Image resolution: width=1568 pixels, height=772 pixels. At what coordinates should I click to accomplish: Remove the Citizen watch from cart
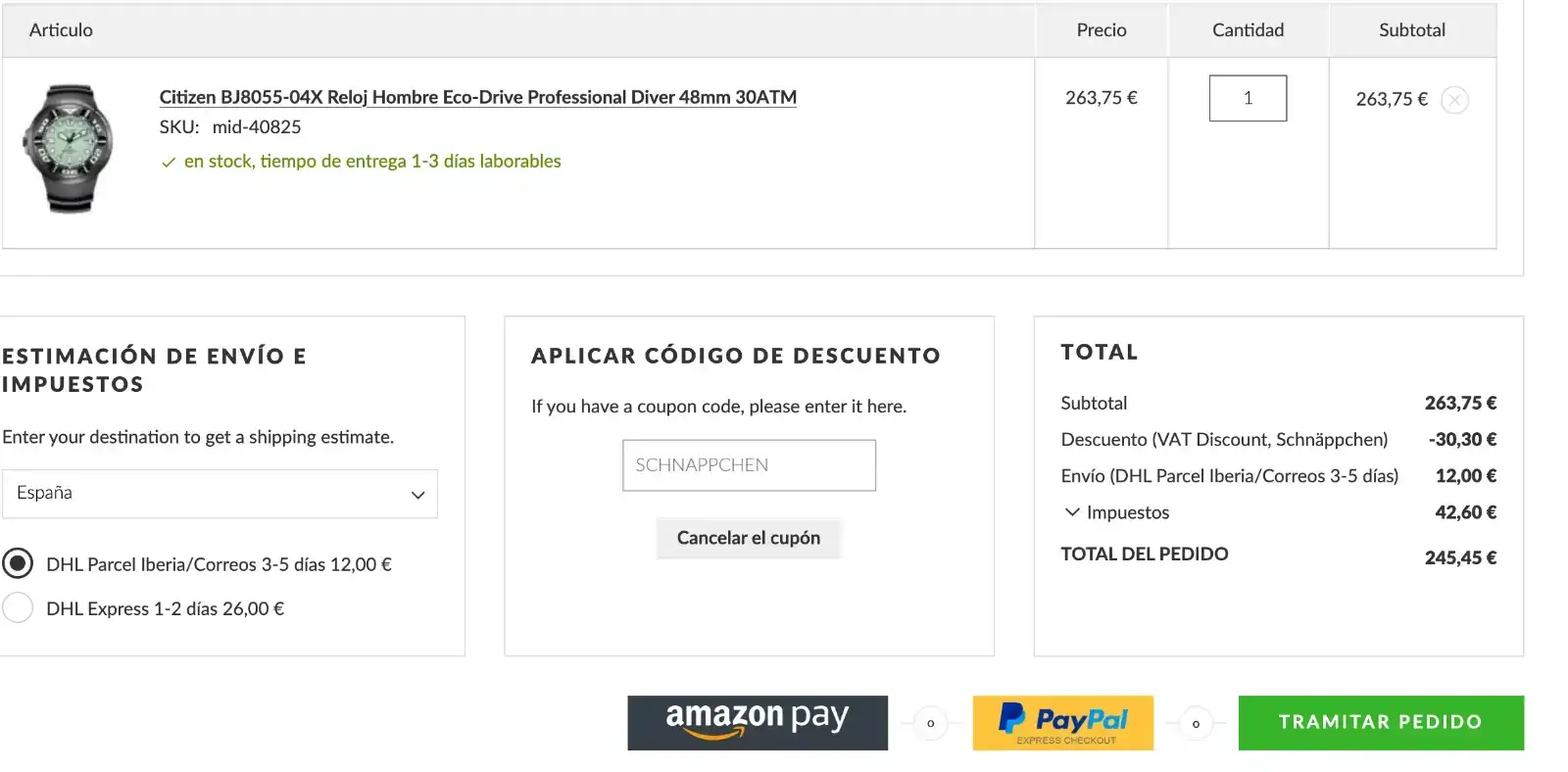(x=1454, y=100)
